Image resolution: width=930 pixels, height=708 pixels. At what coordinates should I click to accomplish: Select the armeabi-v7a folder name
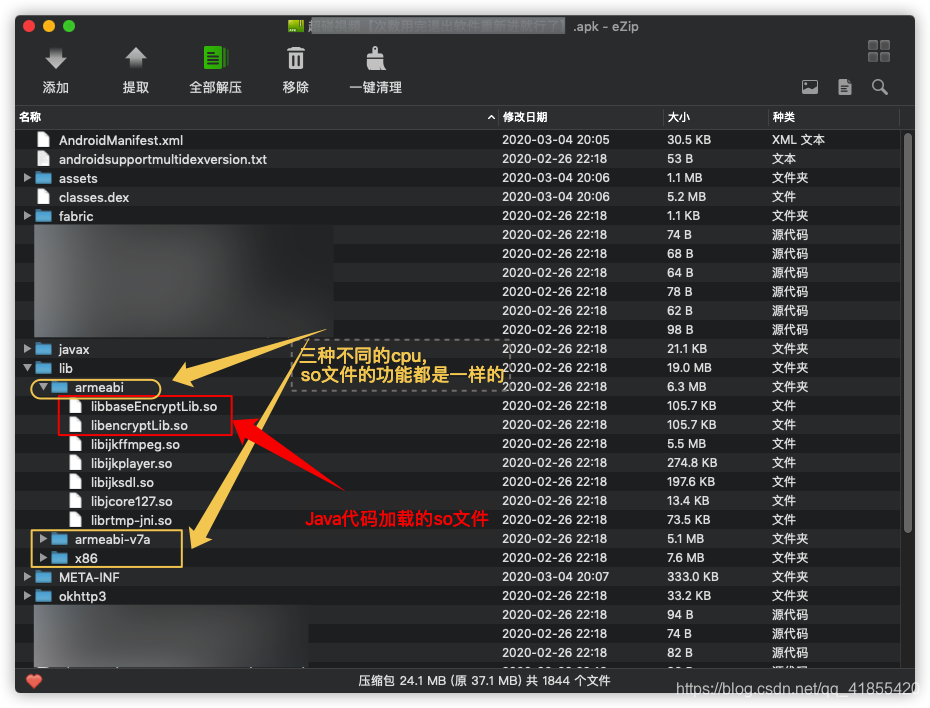(x=112, y=539)
